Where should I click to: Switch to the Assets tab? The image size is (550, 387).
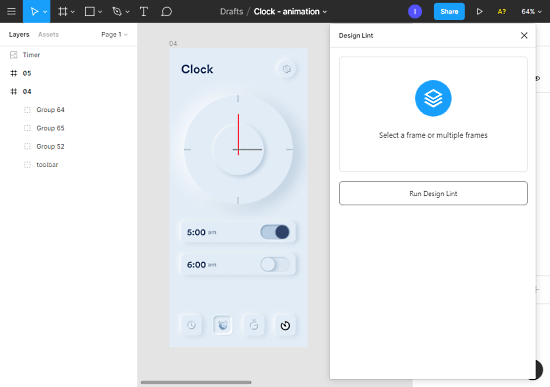pos(48,34)
